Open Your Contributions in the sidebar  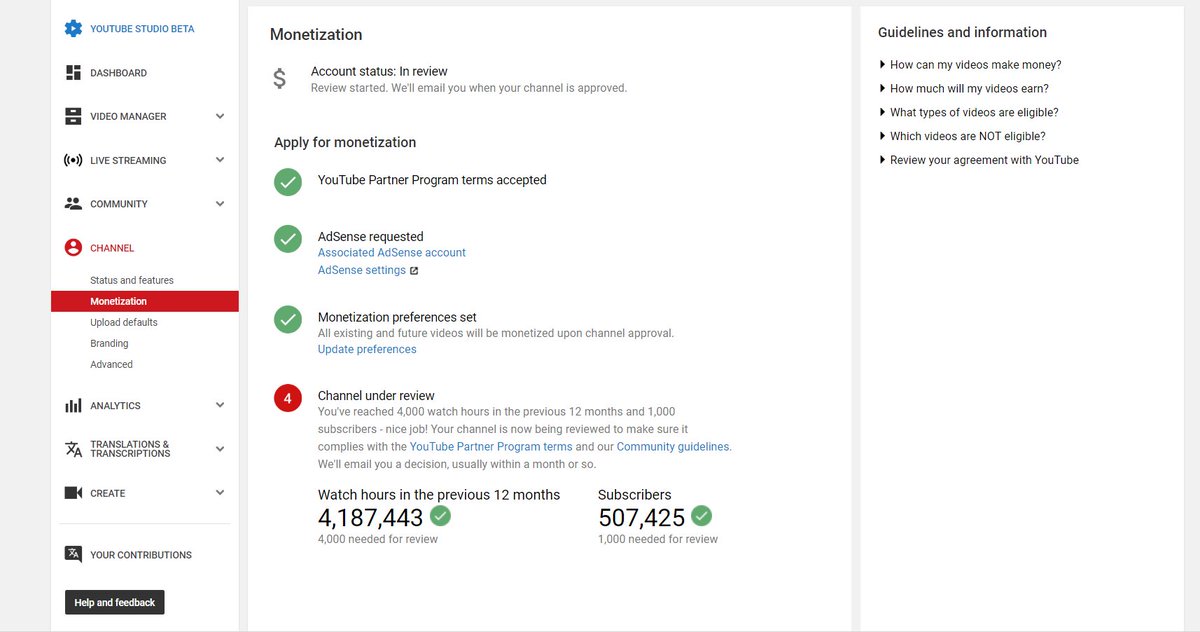141,555
